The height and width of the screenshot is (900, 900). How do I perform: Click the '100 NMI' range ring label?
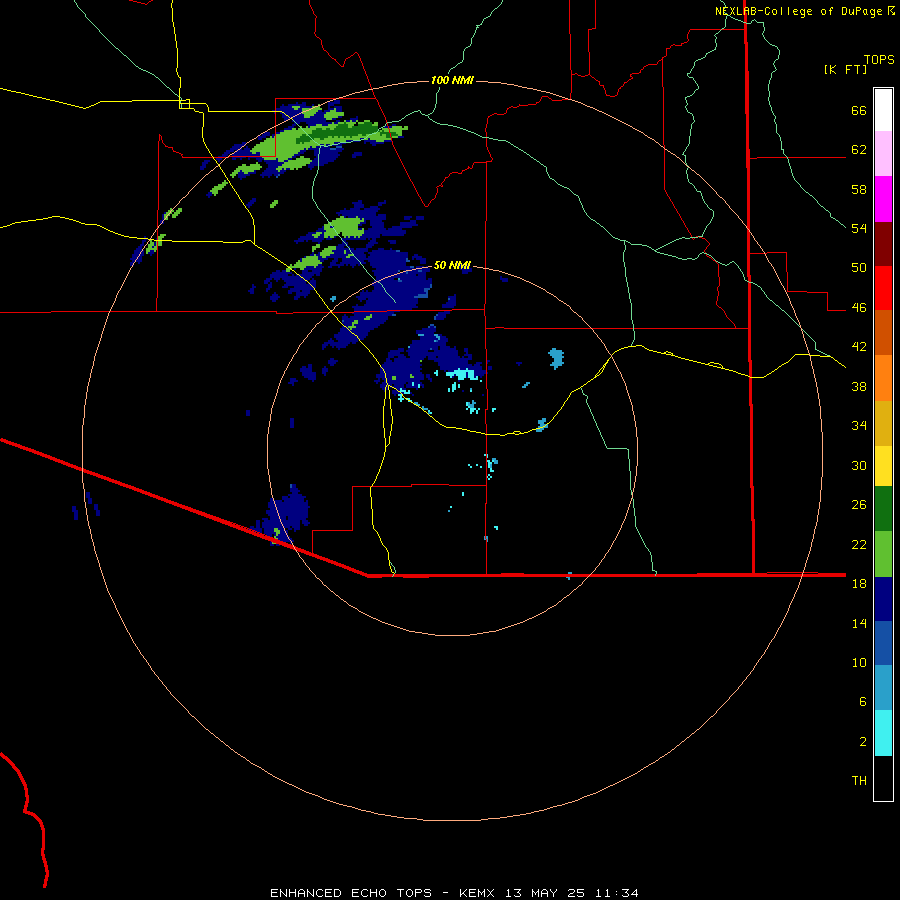[x=452, y=80]
